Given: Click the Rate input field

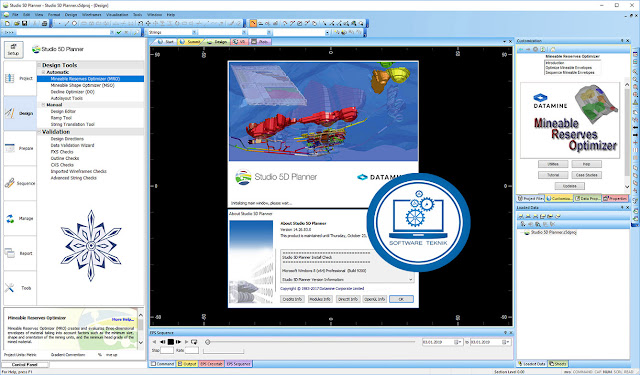Looking at the screenshot, I should pyautogui.click(x=191, y=351).
